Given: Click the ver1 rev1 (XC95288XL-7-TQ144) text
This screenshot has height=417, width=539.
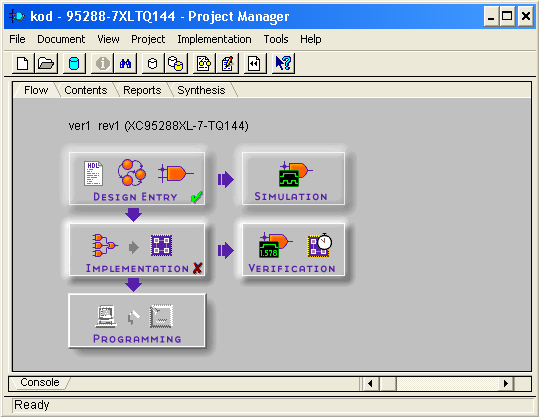Looking at the screenshot, I should pos(158,126).
